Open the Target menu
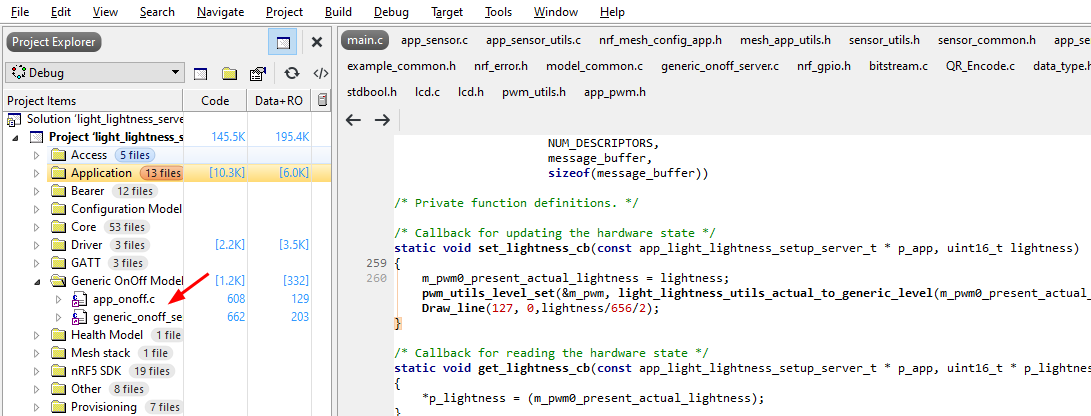This screenshot has width=1091, height=416. (x=447, y=12)
